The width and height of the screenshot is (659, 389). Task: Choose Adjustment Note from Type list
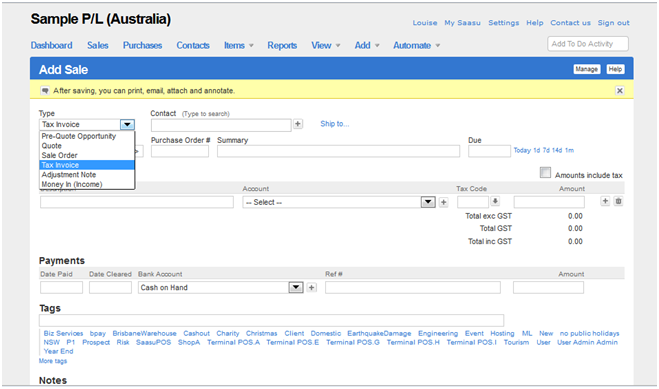click(x=69, y=175)
